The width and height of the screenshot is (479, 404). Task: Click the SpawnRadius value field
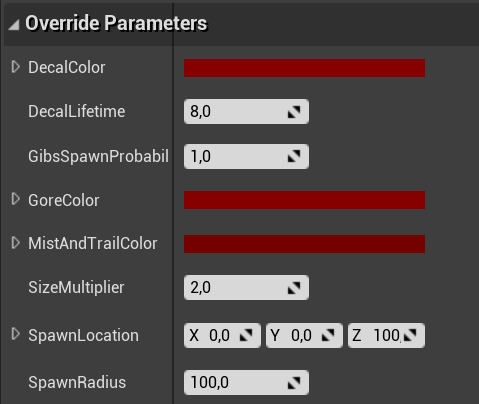coord(246,382)
